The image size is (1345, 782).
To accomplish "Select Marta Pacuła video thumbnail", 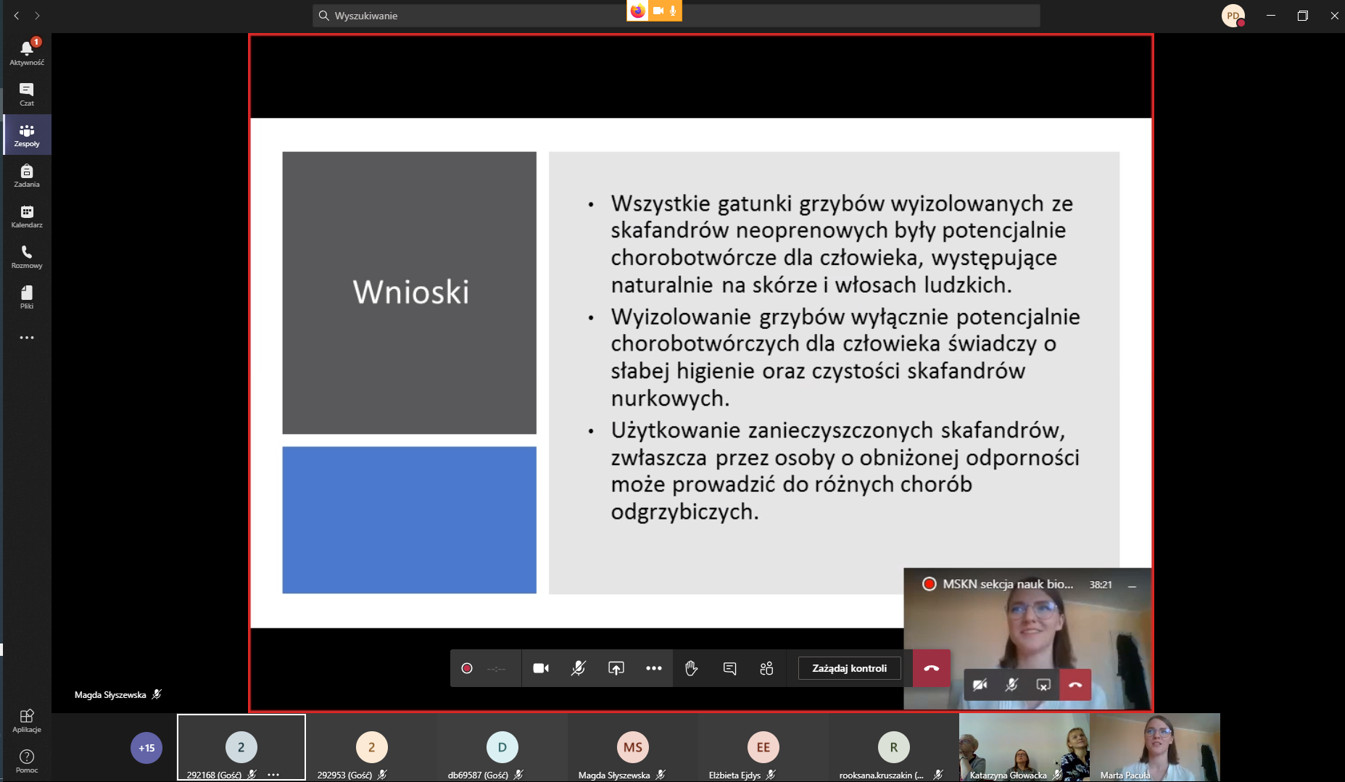I will tap(1154, 747).
